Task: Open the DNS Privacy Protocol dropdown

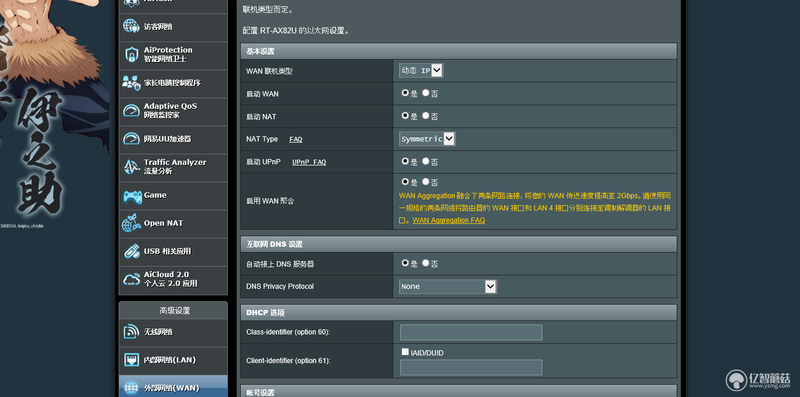Action: point(447,287)
